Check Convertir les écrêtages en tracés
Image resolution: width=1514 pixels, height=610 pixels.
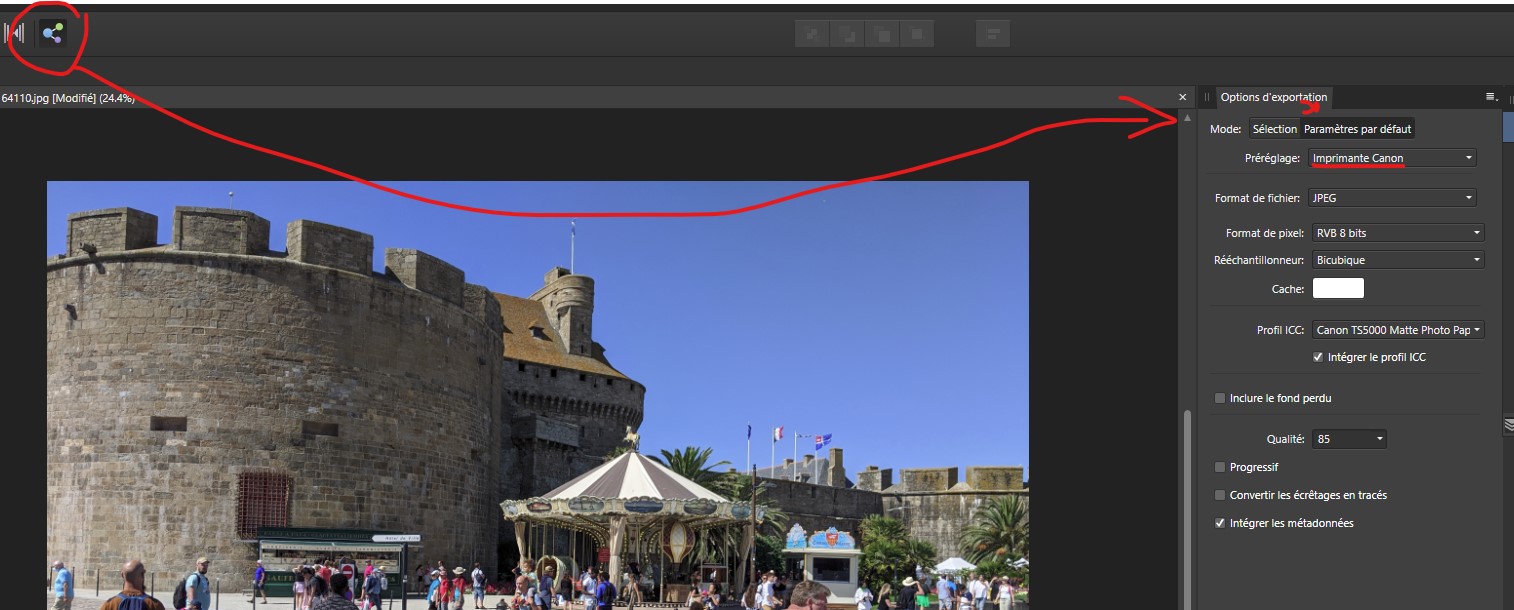[1220, 495]
